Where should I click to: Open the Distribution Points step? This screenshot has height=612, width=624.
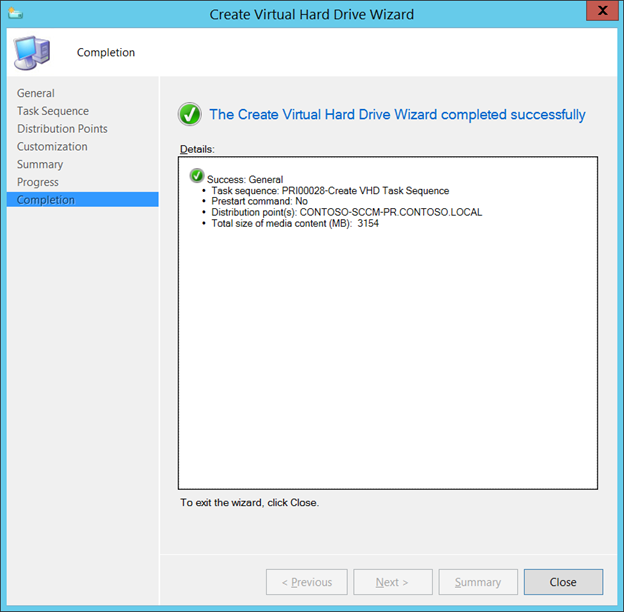coord(62,129)
